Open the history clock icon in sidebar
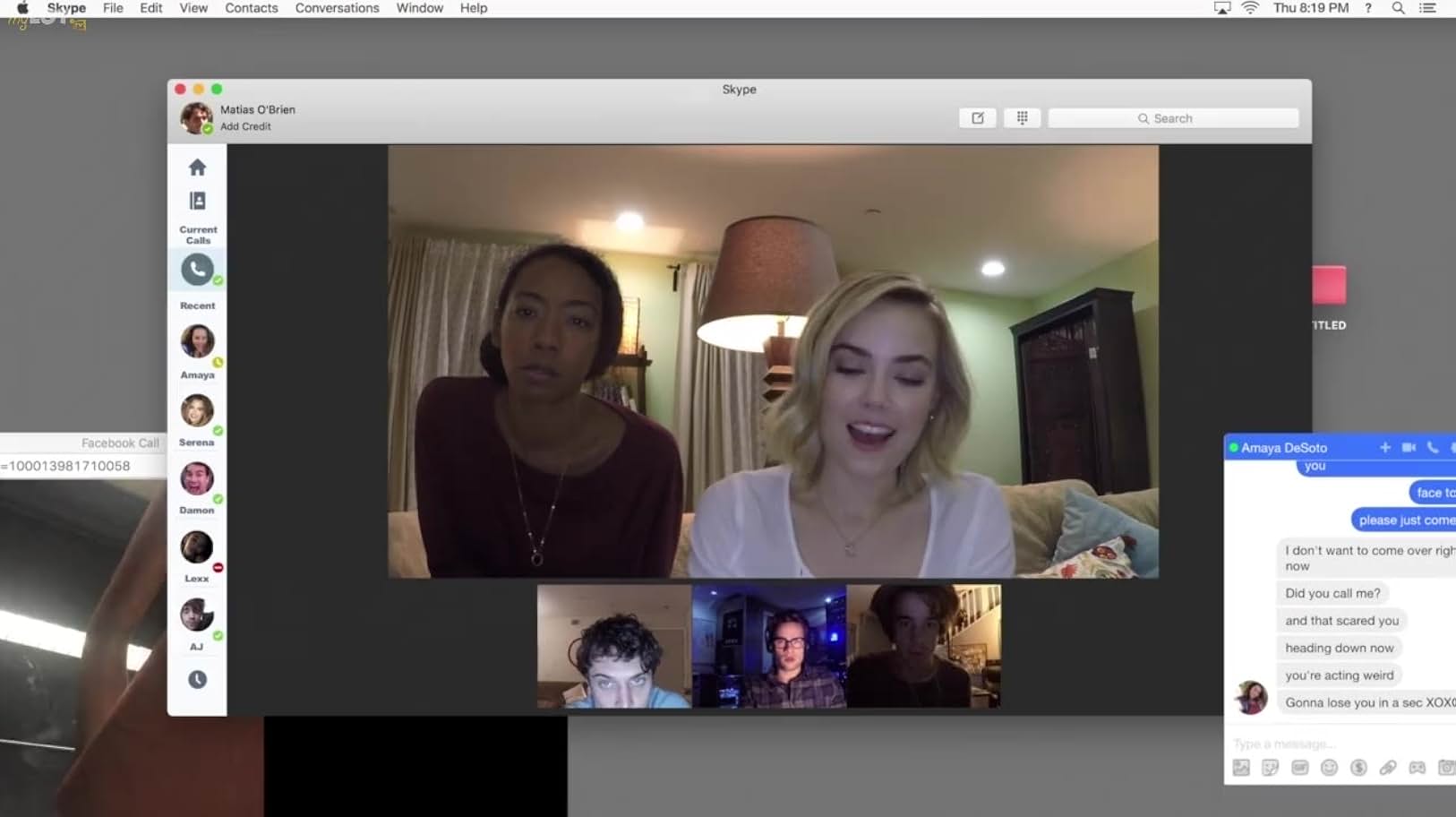This screenshot has width=1456, height=817. (x=197, y=680)
